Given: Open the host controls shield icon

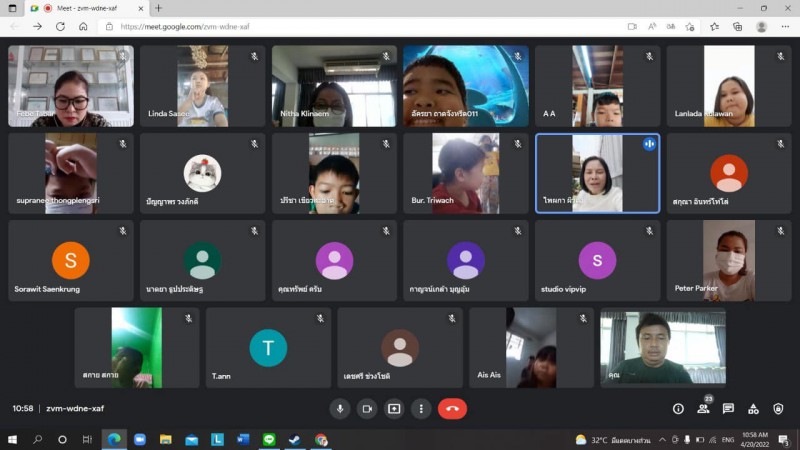Looking at the screenshot, I should tap(778, 408).
